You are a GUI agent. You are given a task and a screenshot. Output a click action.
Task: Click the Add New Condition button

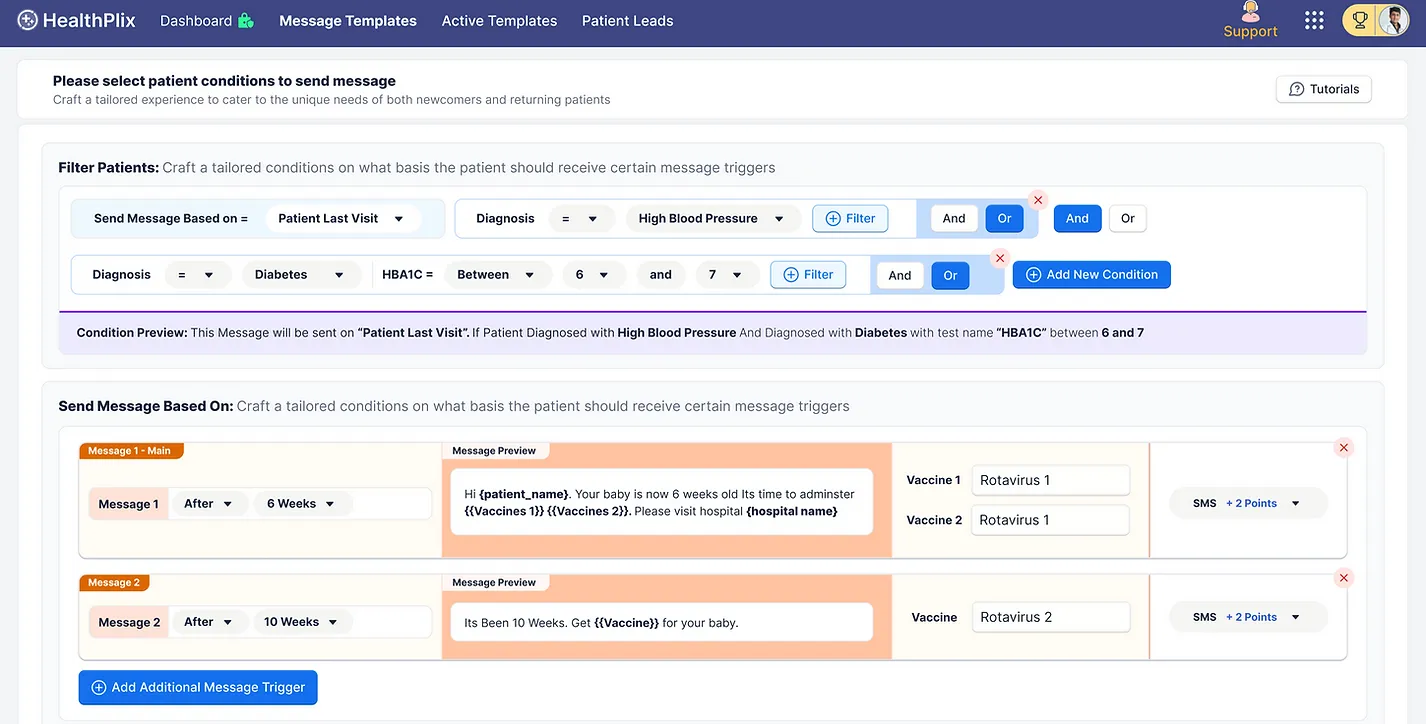pyautogui.click(x=1091, y=275)
